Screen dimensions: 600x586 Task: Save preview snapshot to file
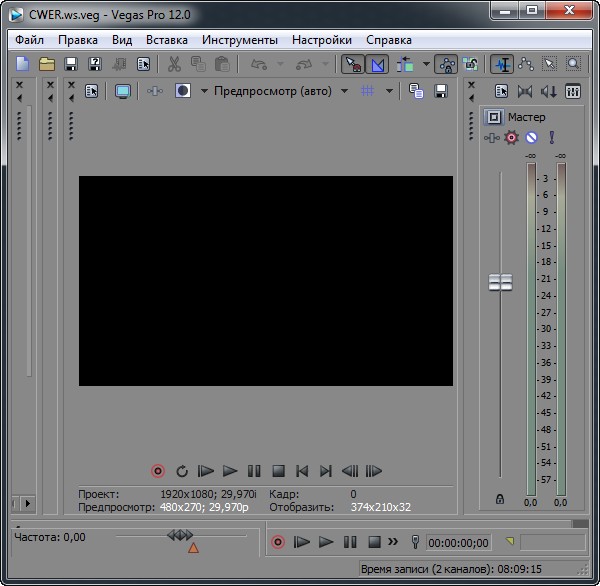coord(441,91)
